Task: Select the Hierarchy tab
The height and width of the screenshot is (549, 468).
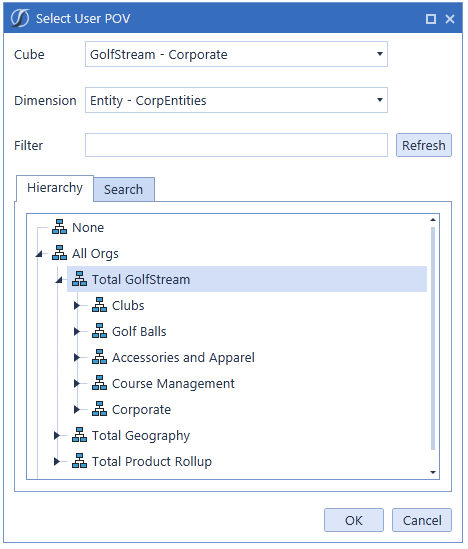Action: [x=55, y=188]
